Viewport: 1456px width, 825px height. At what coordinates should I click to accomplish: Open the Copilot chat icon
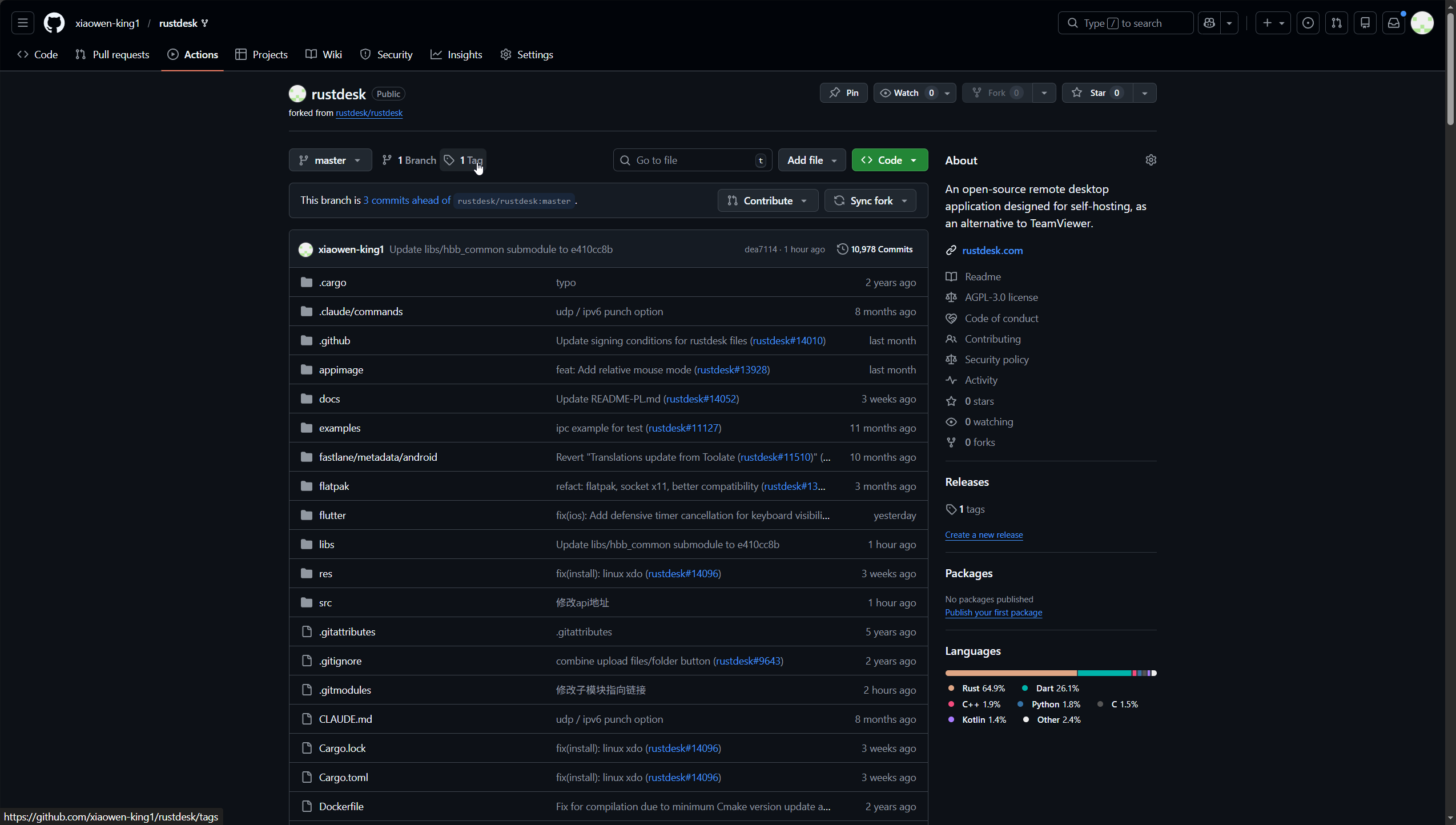[x=1209, y=23]
